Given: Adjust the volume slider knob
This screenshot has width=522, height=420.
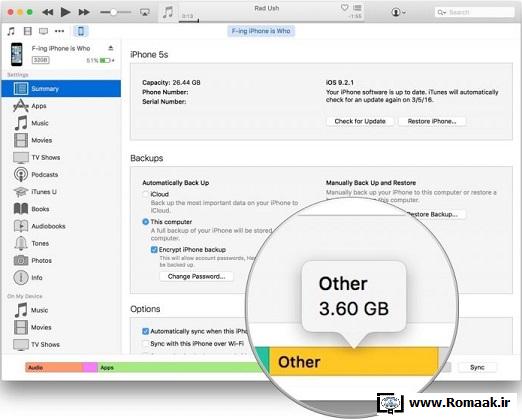Looking at the screenshot, I should coord(113,12).
